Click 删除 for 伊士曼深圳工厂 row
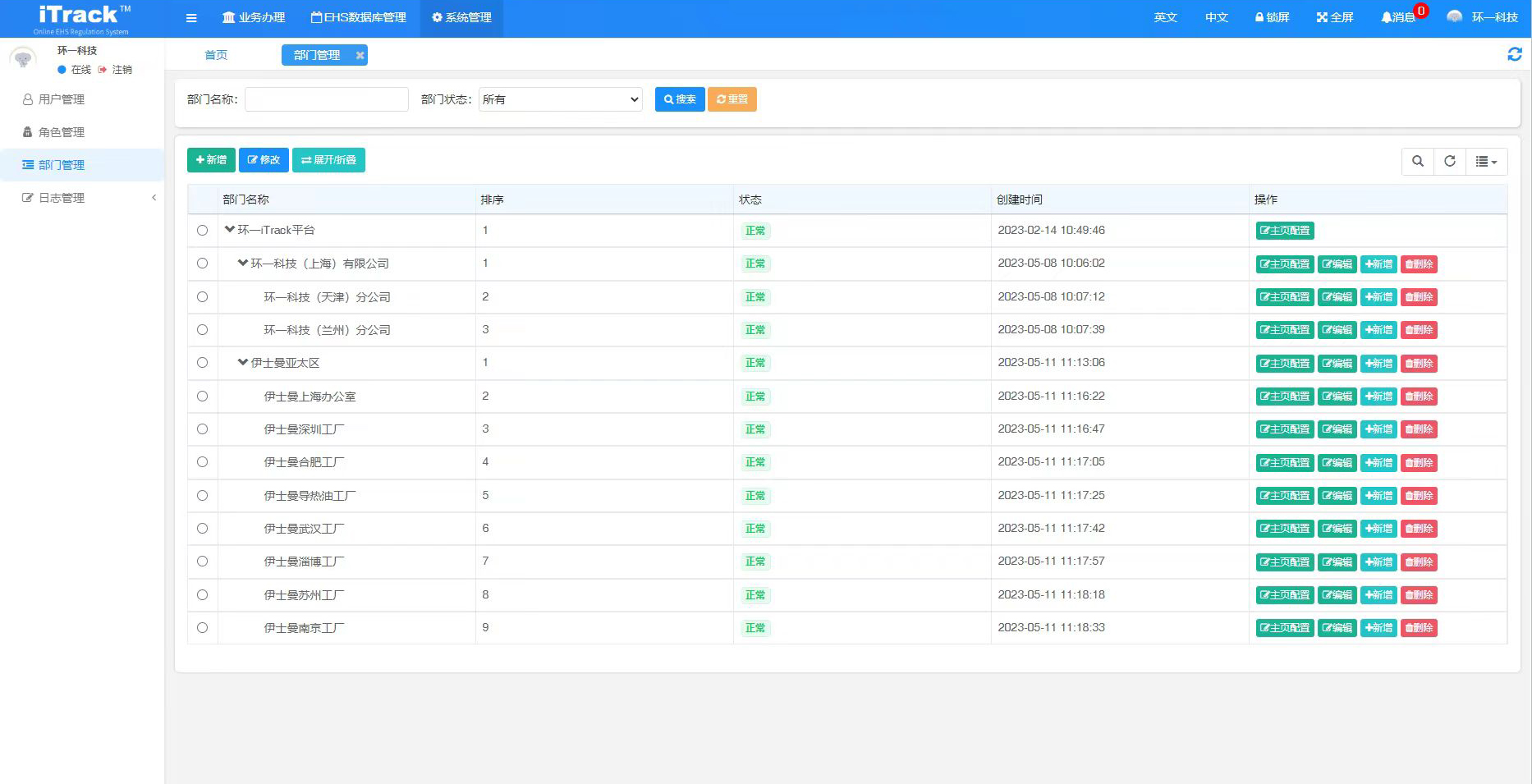The height and width of the screenshot is (784, 1532). pyautogui.click(x=1419, y=429)
